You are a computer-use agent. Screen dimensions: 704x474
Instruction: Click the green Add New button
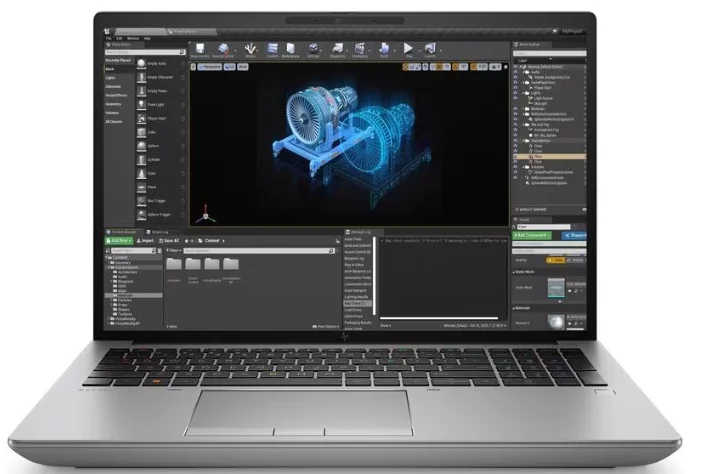[120, 241]
